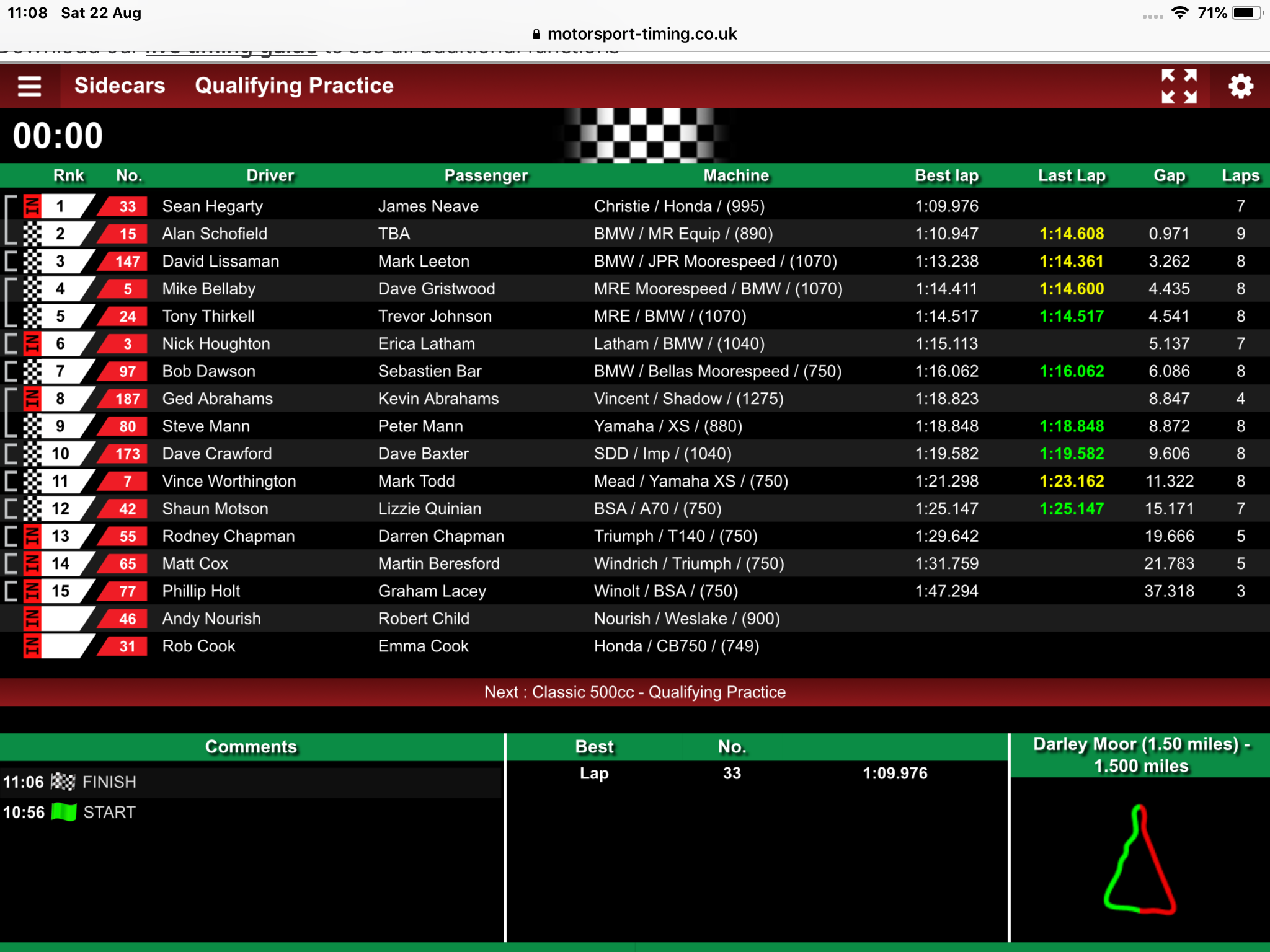Sort by the Laps column header
This screenshot has height=952, width=1270.
click(1240, 176)
